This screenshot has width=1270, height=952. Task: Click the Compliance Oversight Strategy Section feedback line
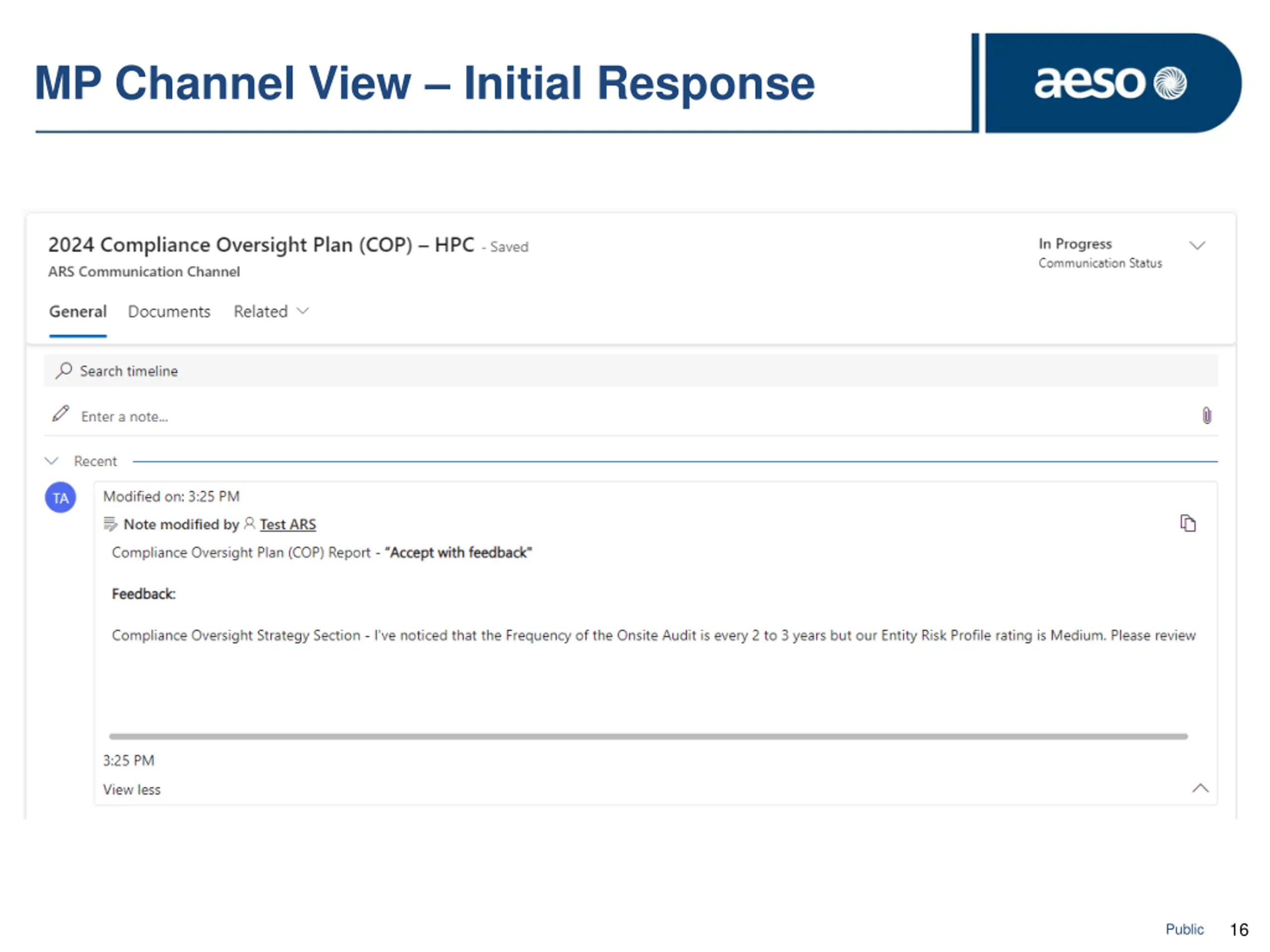point(653,635)
